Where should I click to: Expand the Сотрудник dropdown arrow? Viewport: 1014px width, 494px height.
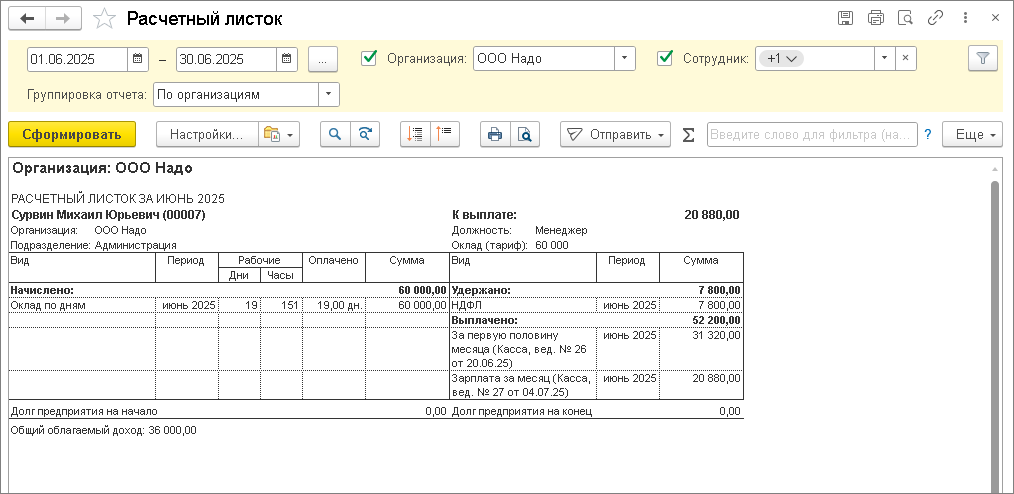(x=884, y=59)
